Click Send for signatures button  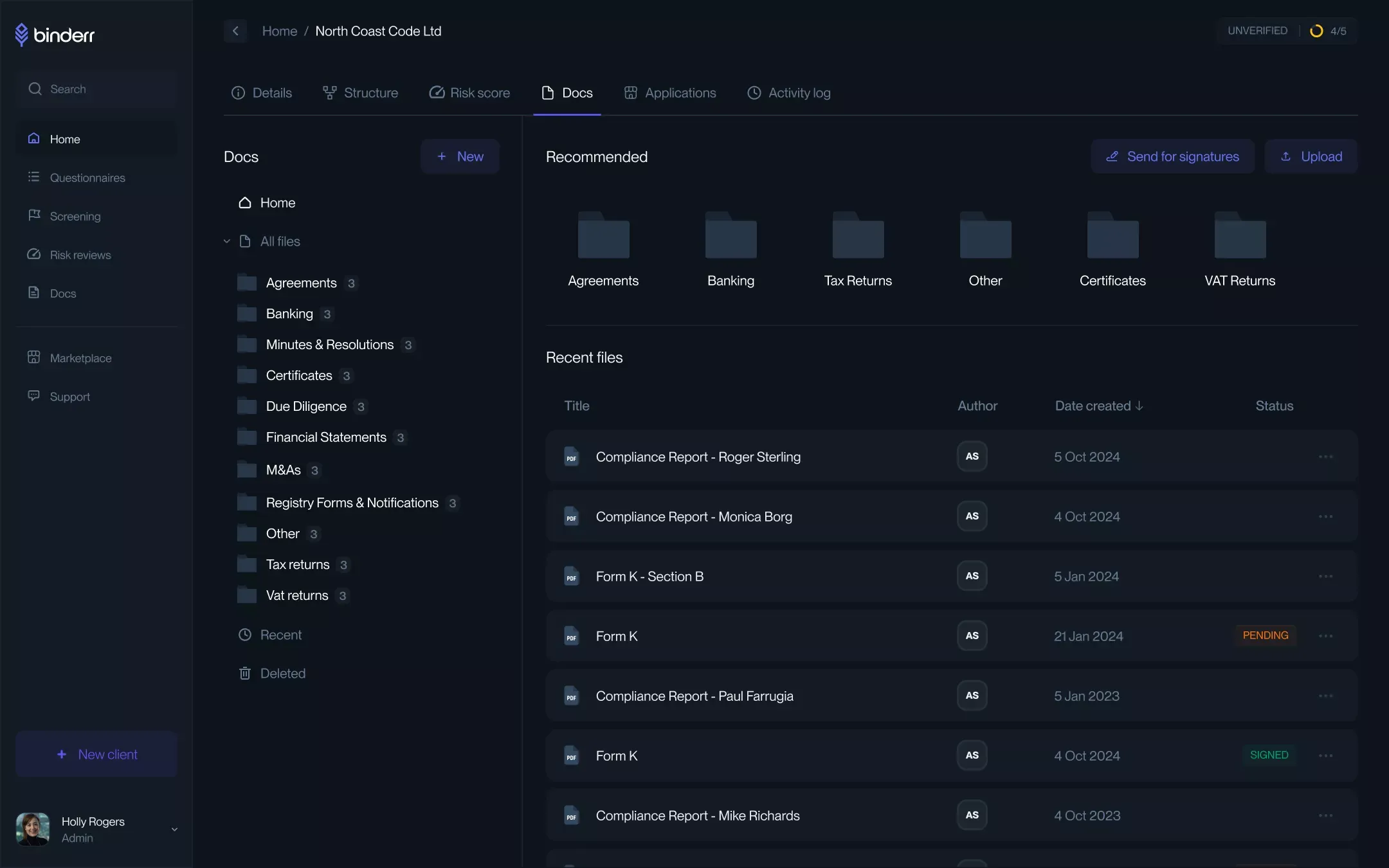(1172, 157)
